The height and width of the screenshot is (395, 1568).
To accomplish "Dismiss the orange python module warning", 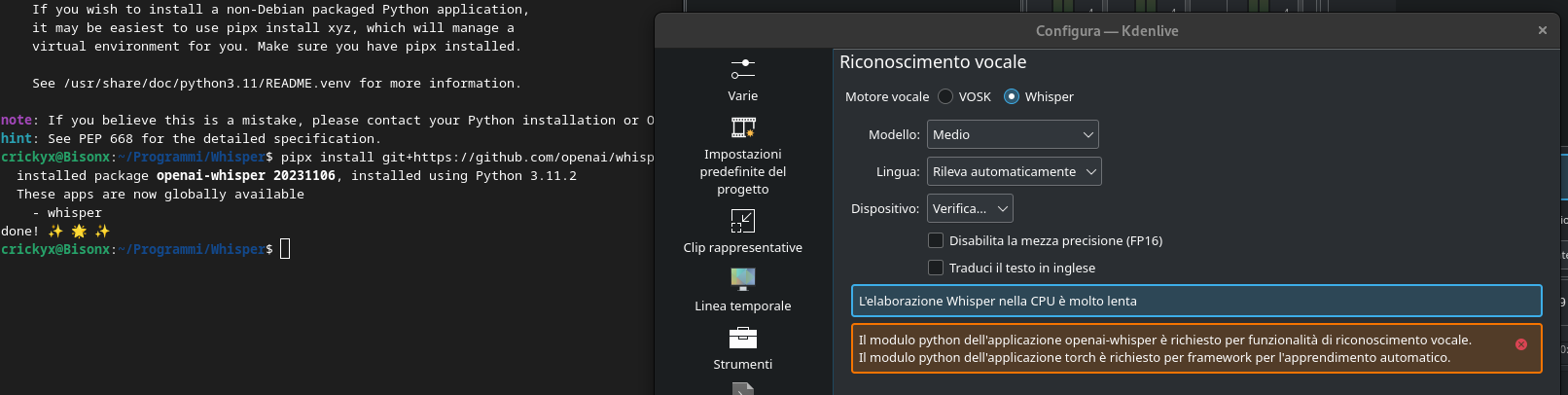I will coord(1521,344).
